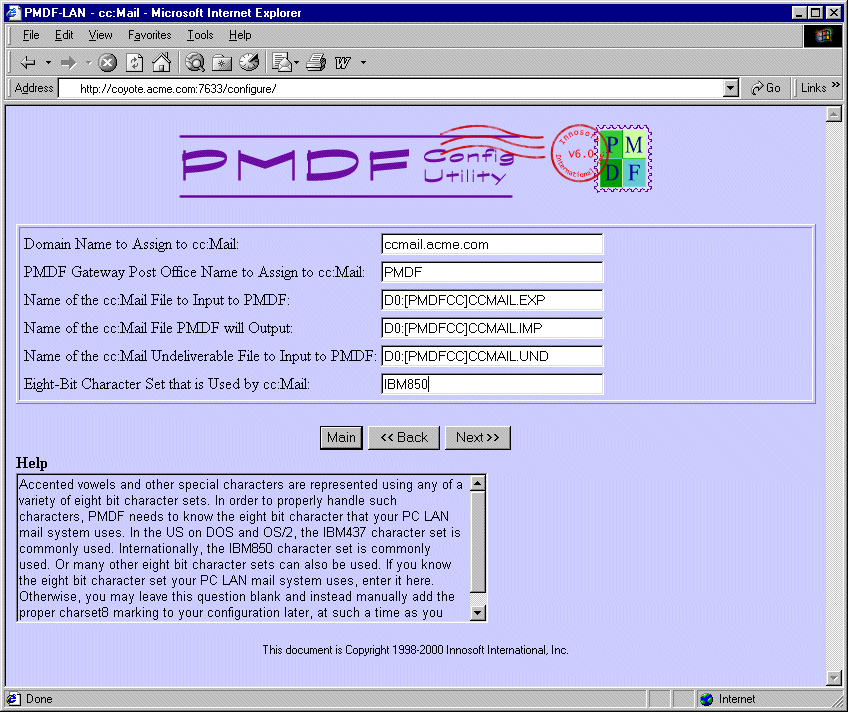
Task: Open the Favorites folder toolbar icon
Action: tap(222, 62)
